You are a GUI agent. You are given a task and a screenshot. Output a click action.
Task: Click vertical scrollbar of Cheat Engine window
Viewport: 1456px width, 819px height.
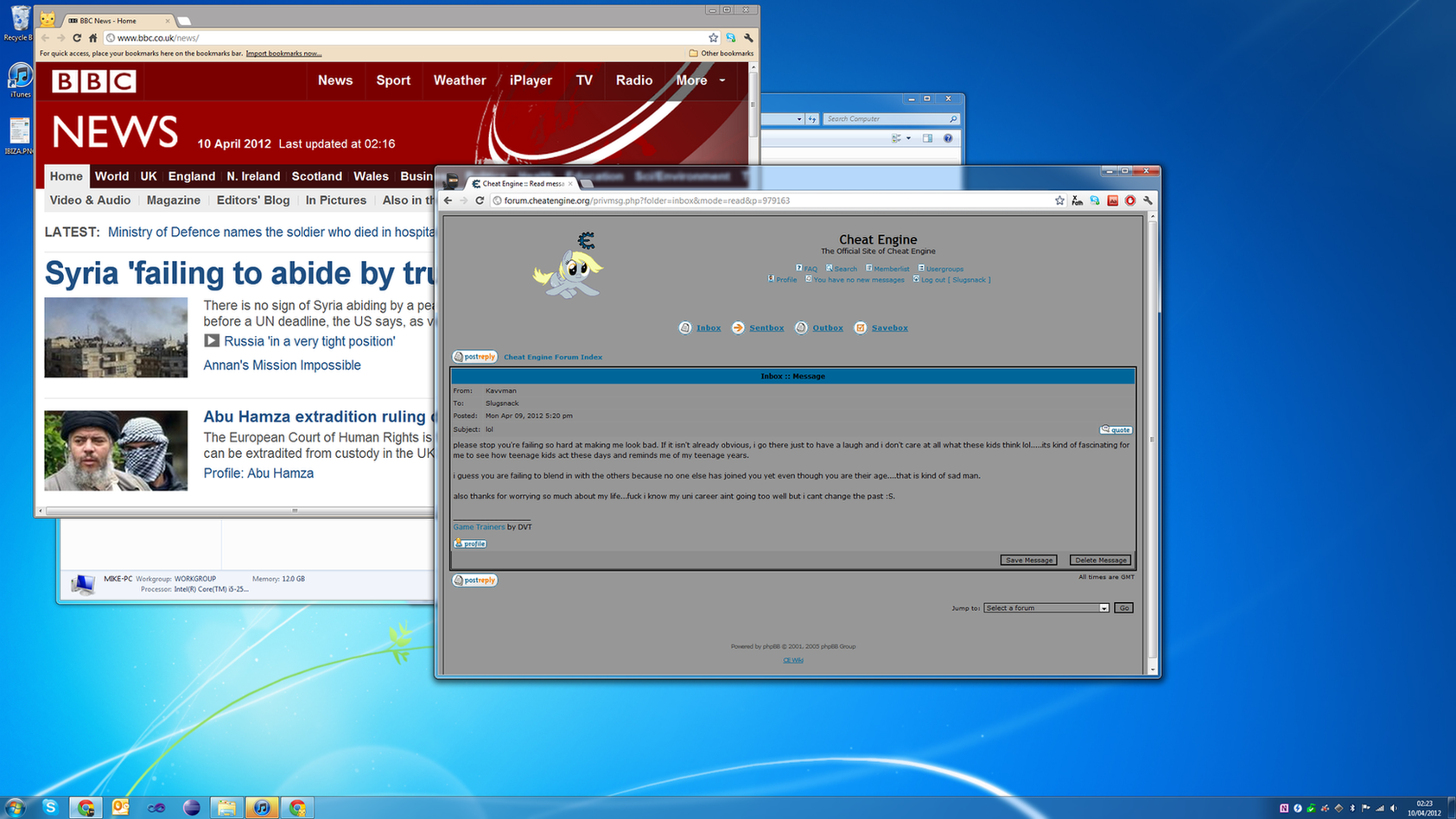(1153, 441)
